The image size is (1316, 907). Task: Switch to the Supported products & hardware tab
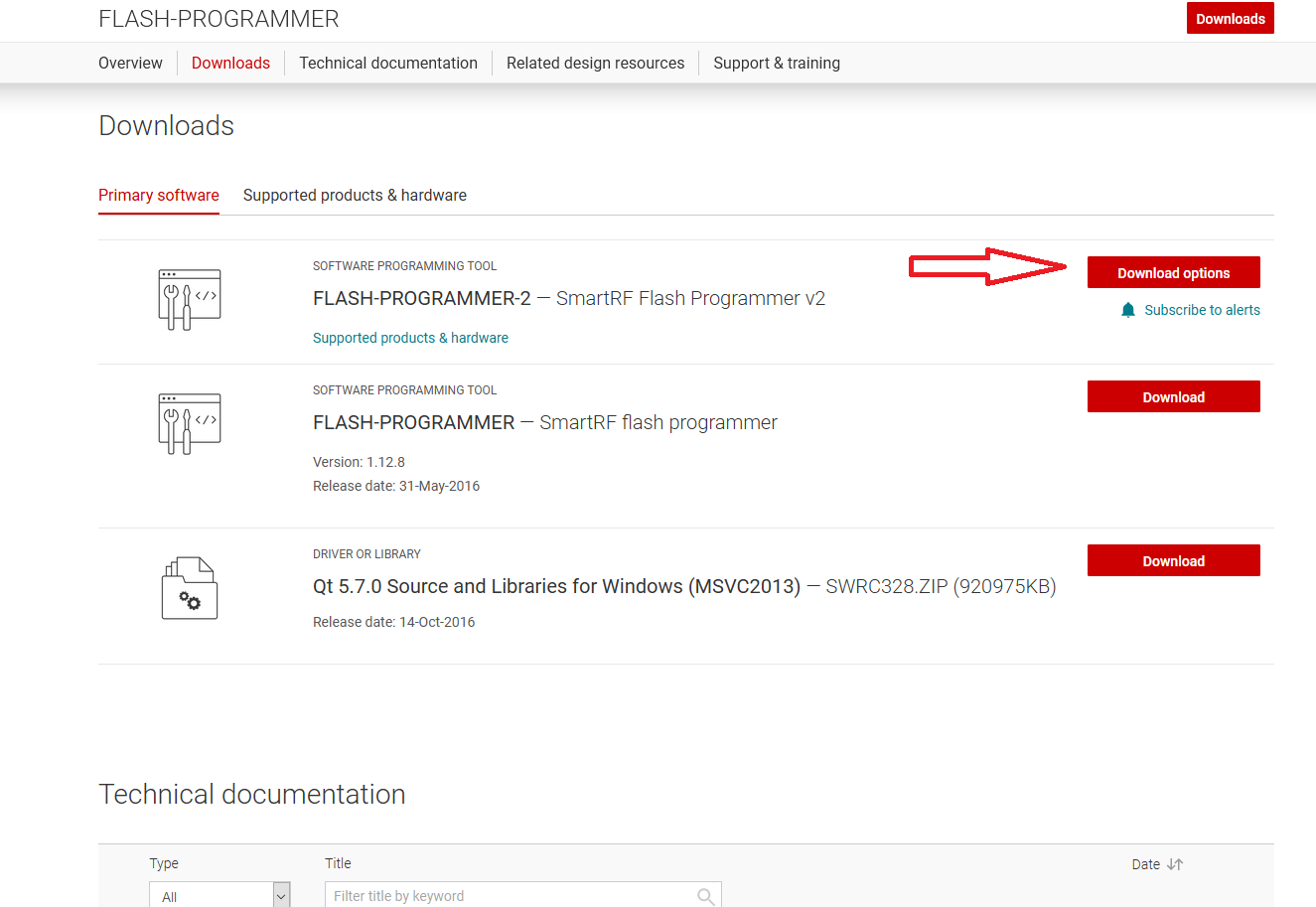[x=355, y=195]
